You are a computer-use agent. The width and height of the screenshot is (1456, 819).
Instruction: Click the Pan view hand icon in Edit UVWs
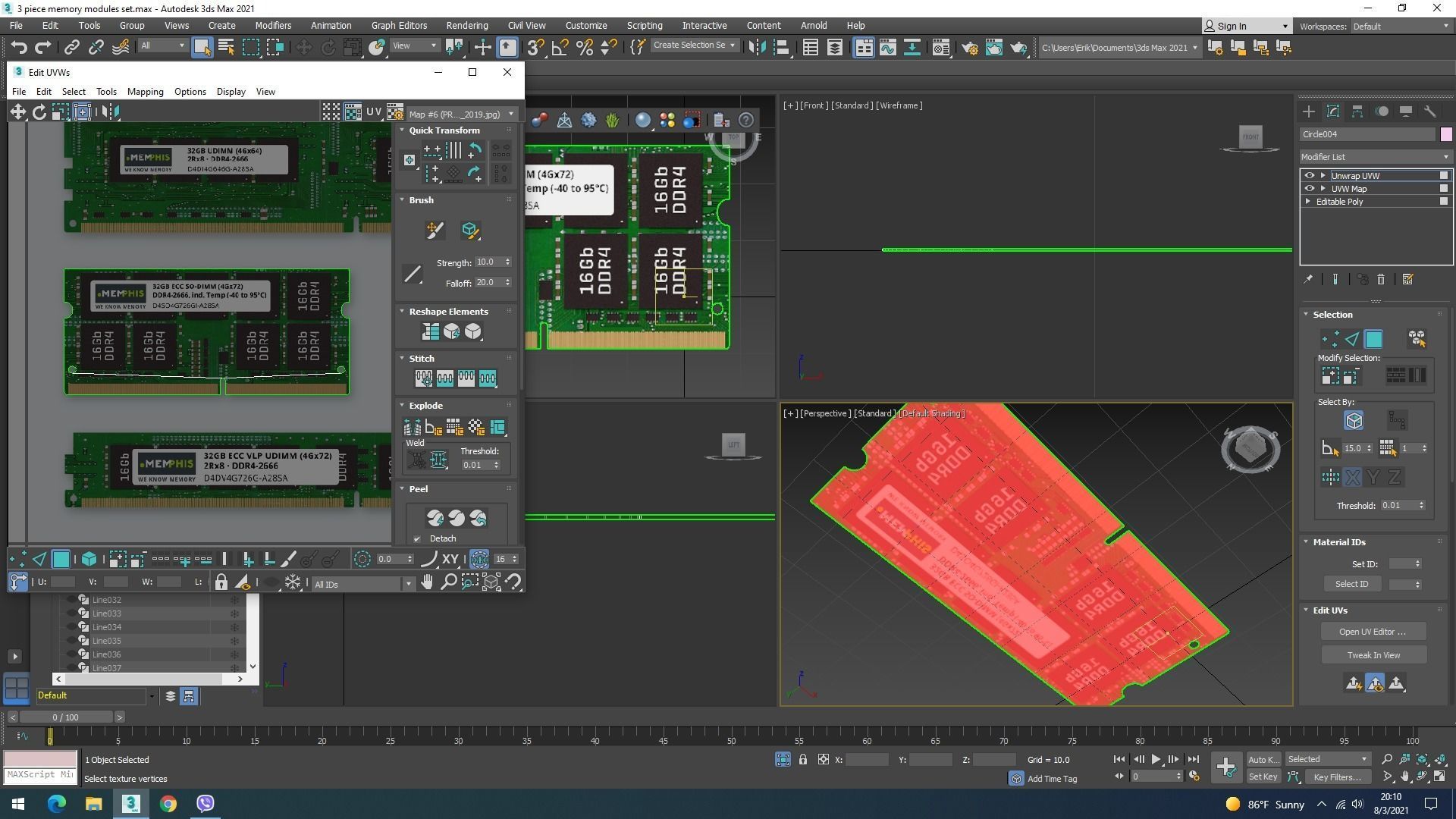(427, 582)
